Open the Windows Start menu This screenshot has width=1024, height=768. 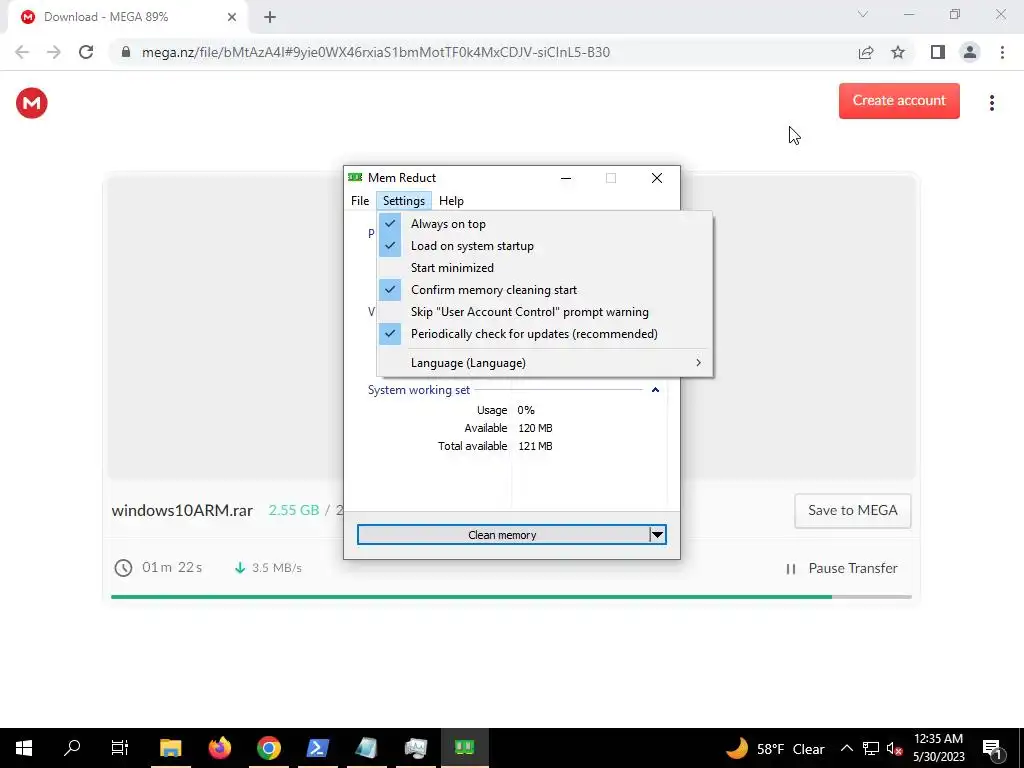[x=24, y=748]
